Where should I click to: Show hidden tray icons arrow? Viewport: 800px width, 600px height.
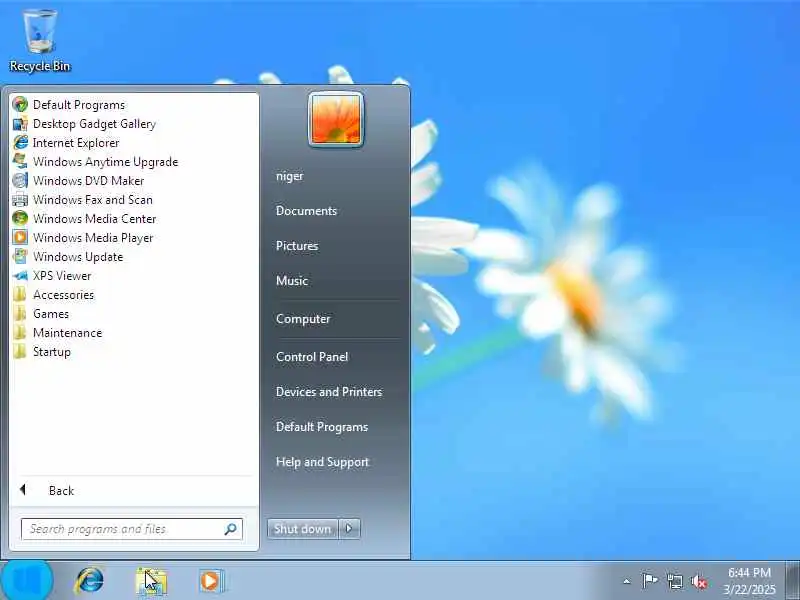click(627, 581)
